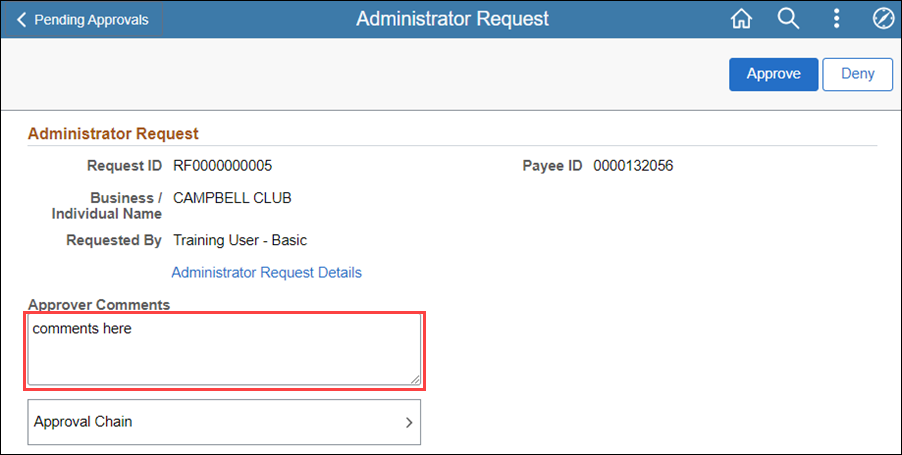Click the Approver Comments label

tap(99, 304)
